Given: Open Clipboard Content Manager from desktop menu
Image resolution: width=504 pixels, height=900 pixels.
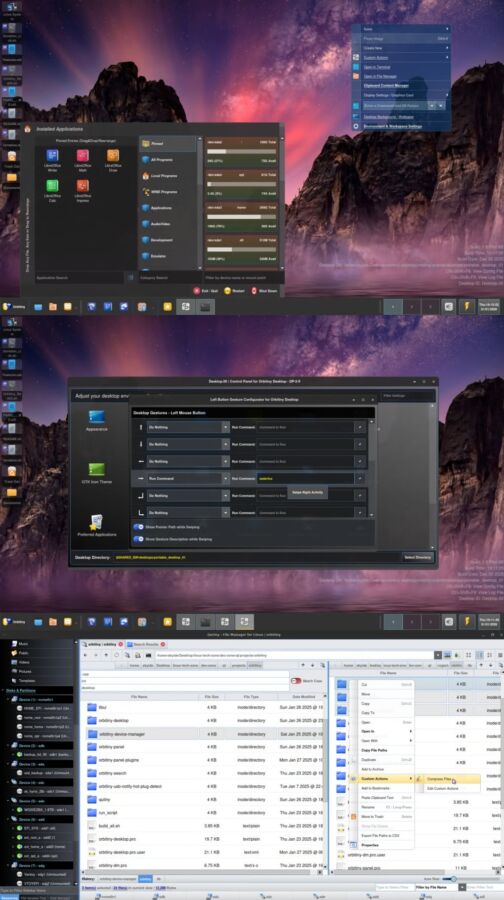Looking at the screenshot, I should pos(401,86).
